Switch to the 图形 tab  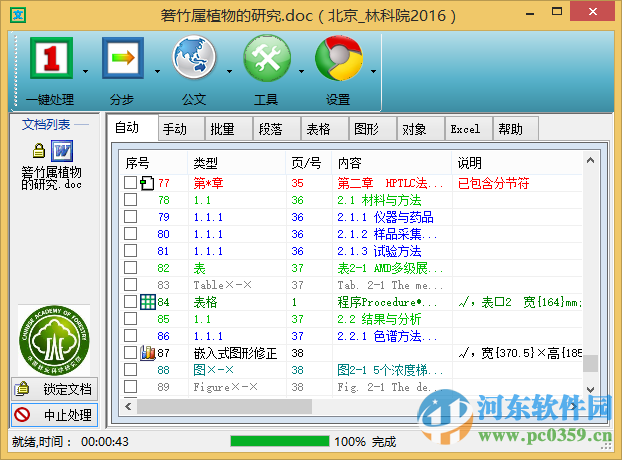pyautogui.click(x=373, y=129)
